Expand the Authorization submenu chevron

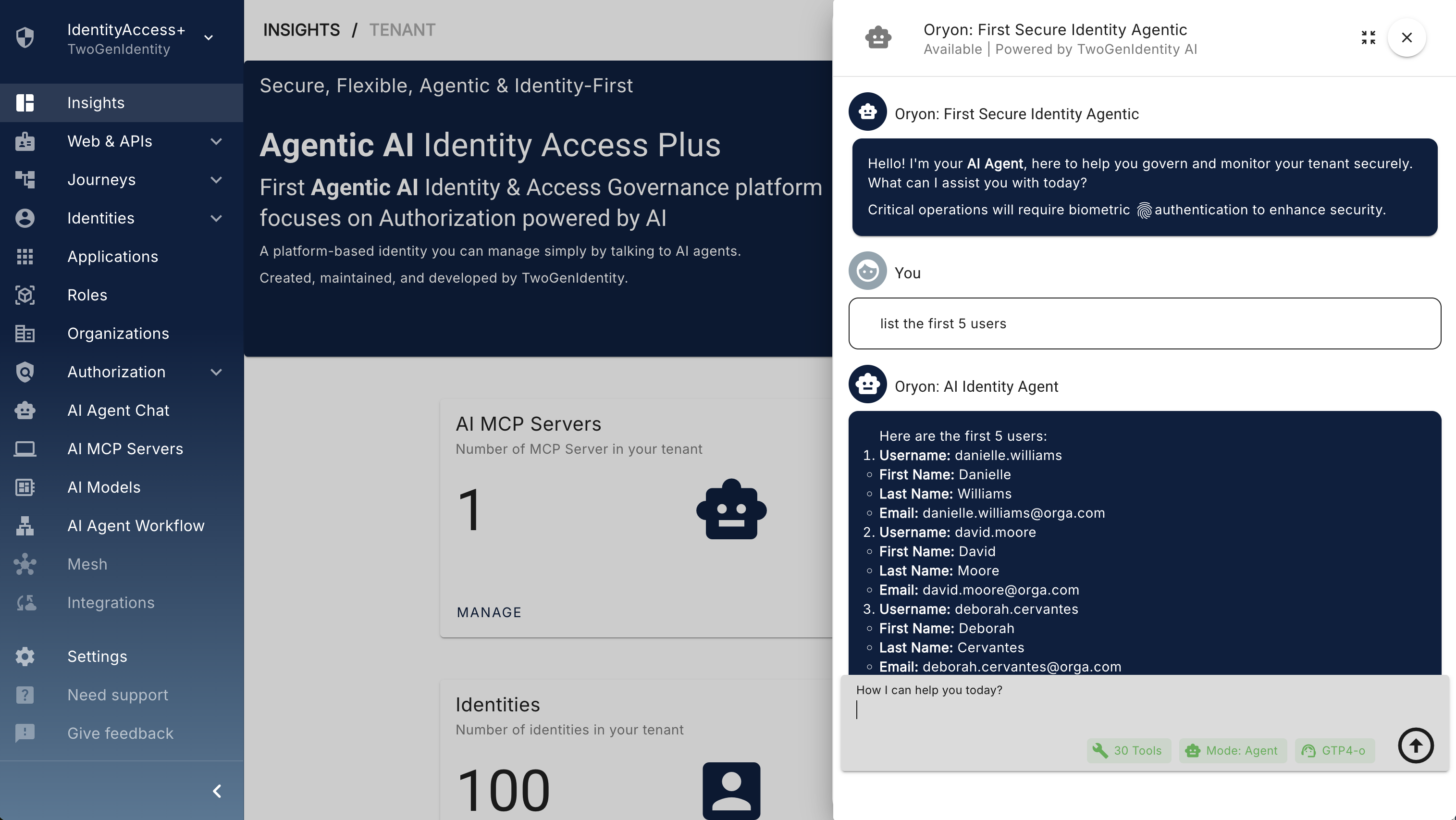[216, 372]
